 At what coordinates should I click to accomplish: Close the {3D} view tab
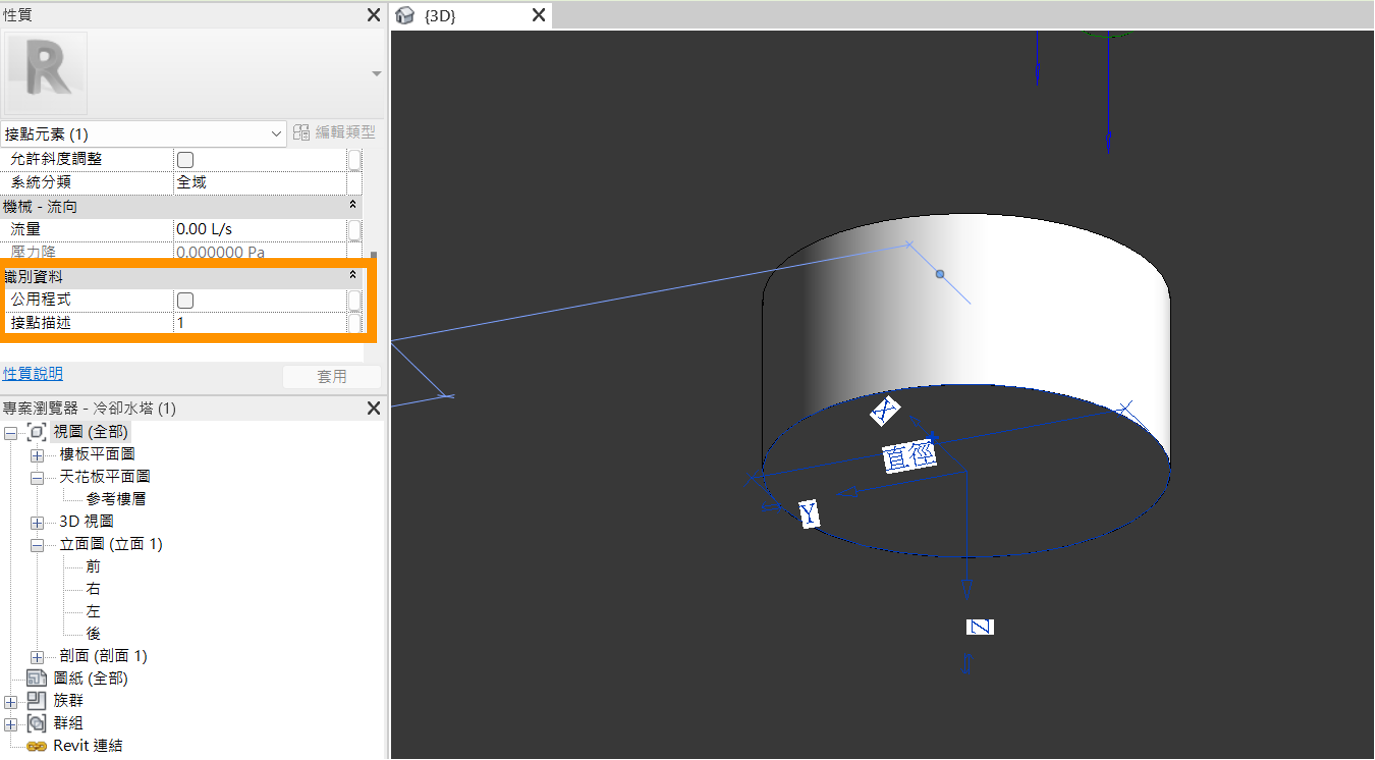click(538, 15)
